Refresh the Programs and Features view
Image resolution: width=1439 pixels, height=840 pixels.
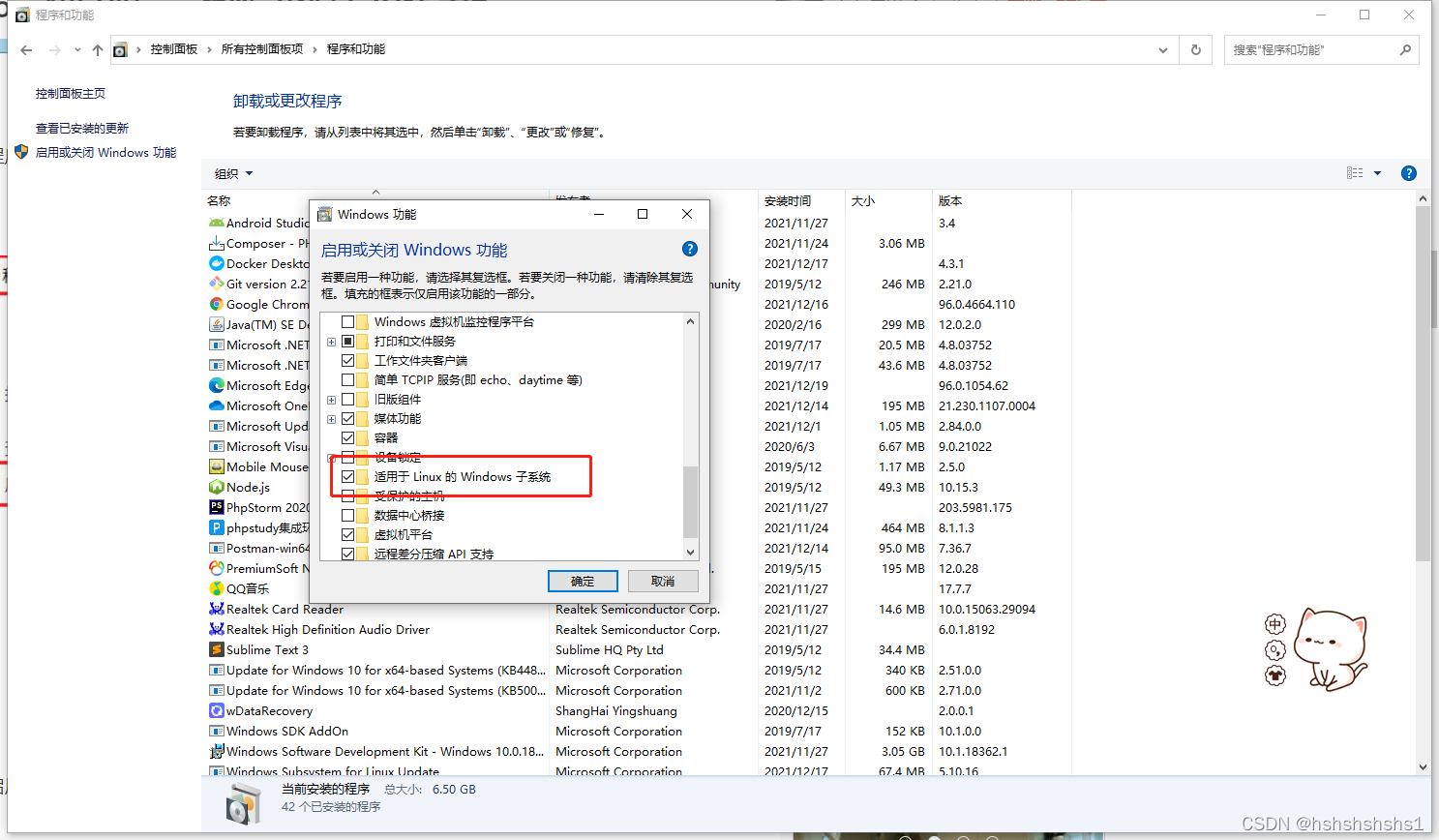coord(1196,49)
